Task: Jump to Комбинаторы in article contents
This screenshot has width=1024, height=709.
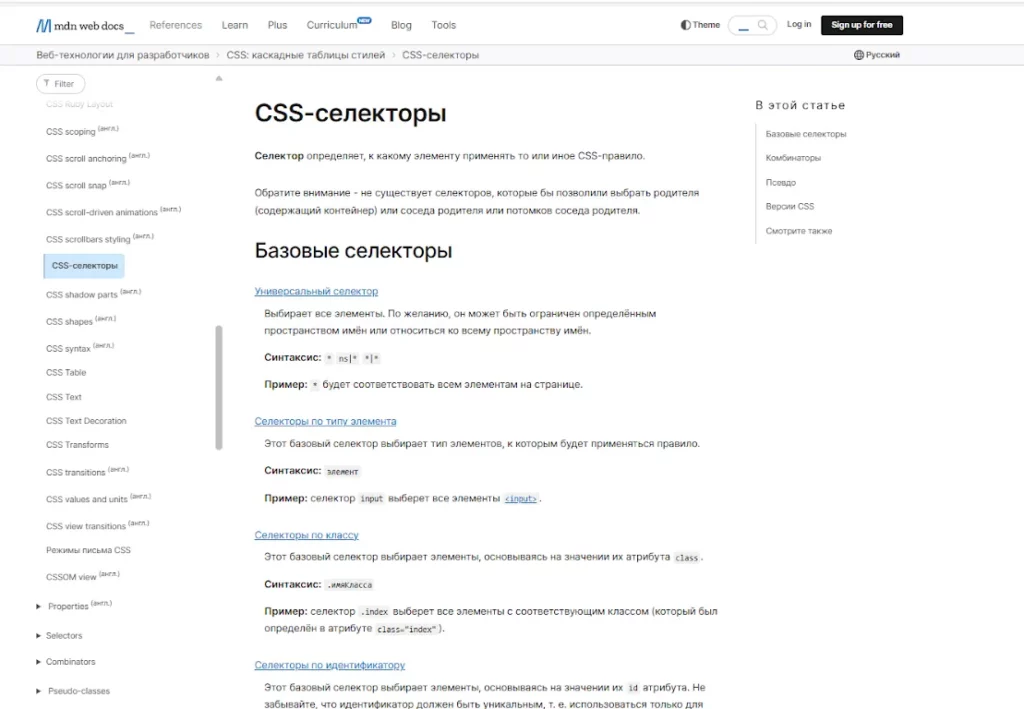Action: coord(793,158)
